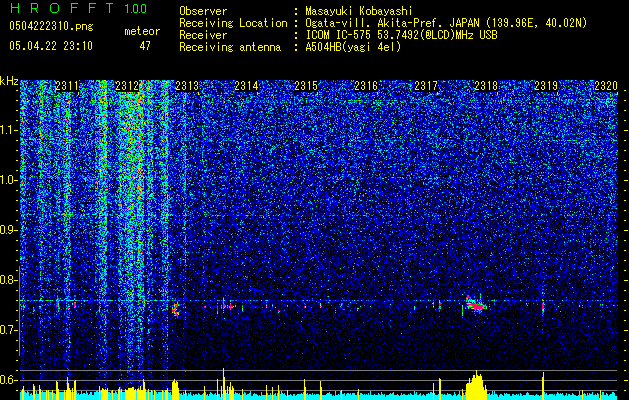The image size is (629, 400).
Task: Click observer name Masayuki Kobayashi
Action: click(x=358, y=11)
